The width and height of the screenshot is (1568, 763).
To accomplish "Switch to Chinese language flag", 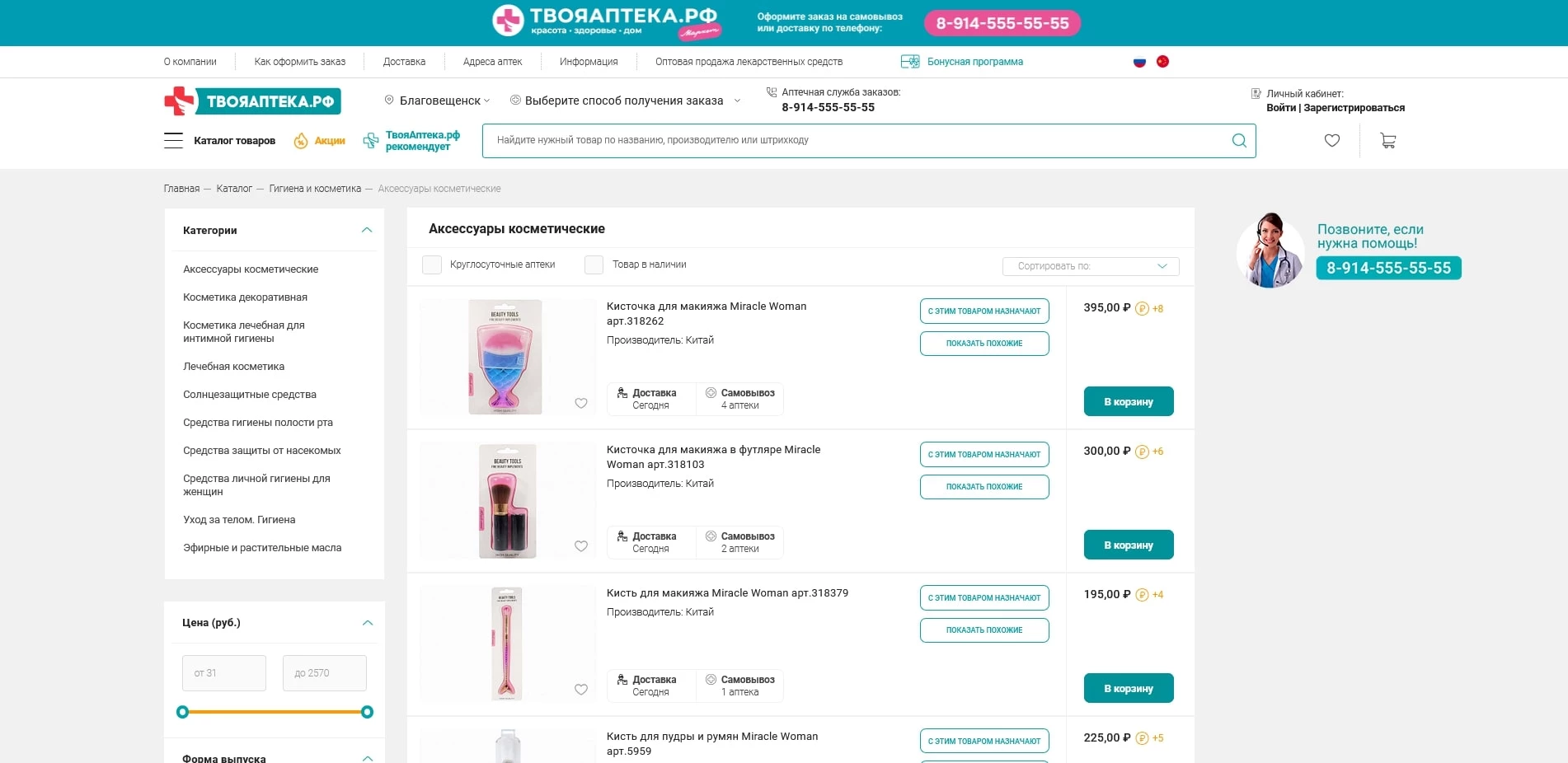I will pyautogui.click(x=1162, y=62).
